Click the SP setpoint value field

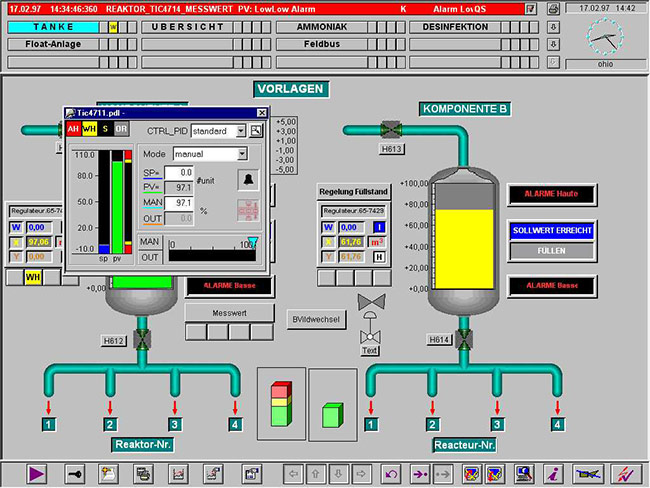click(x=179, y=173)
